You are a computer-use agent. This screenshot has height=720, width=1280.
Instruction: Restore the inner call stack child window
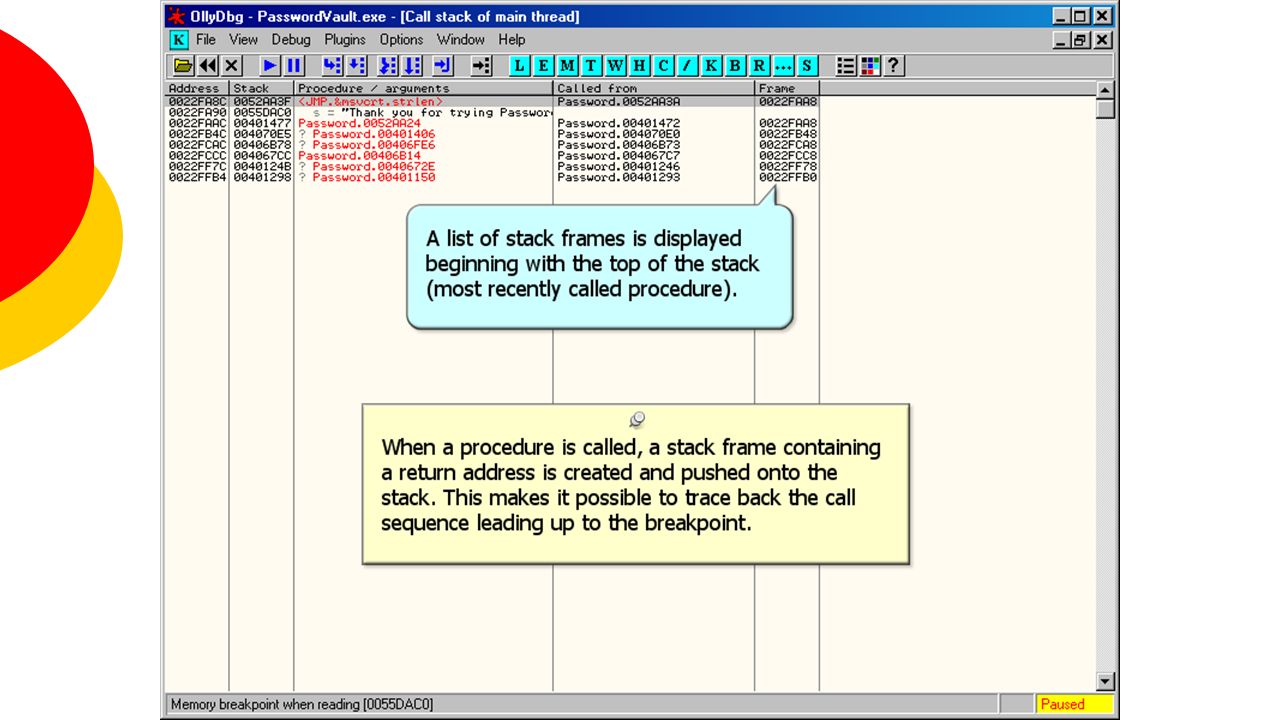coord(1081,40)
